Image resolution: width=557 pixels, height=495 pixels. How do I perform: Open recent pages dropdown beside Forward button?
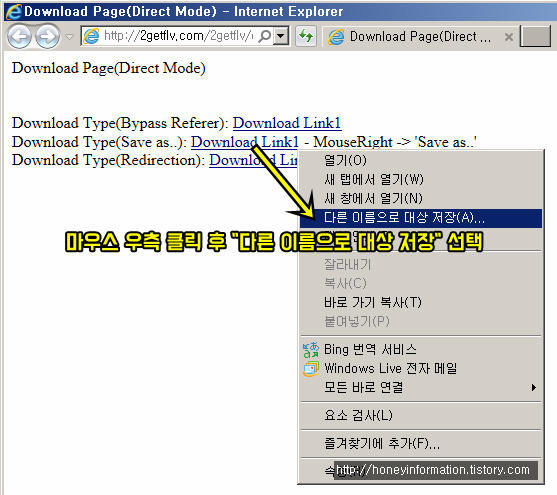70,36
